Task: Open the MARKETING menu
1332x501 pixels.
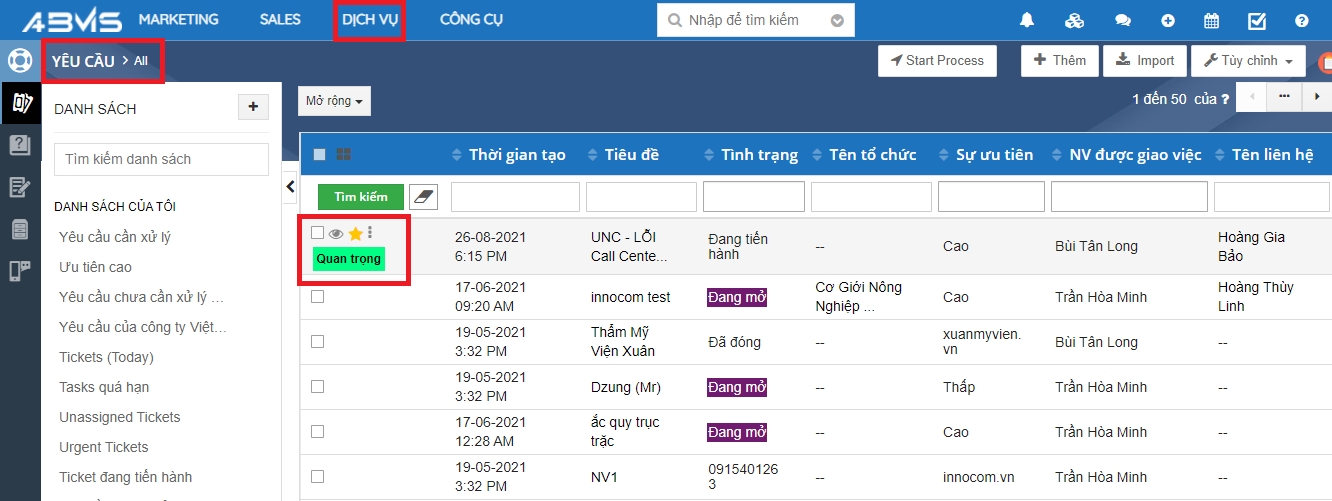Action: 178,20
